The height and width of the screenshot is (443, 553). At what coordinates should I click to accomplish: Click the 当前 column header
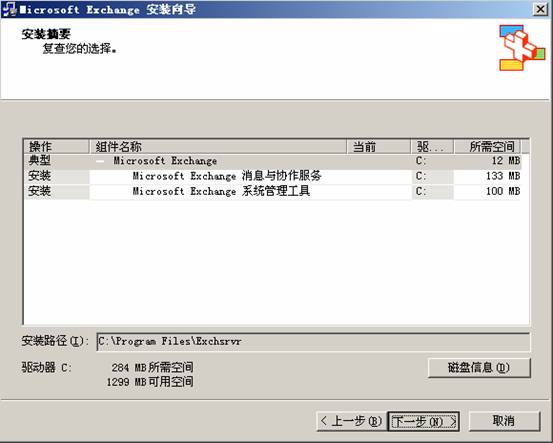(x=379, y=146)
